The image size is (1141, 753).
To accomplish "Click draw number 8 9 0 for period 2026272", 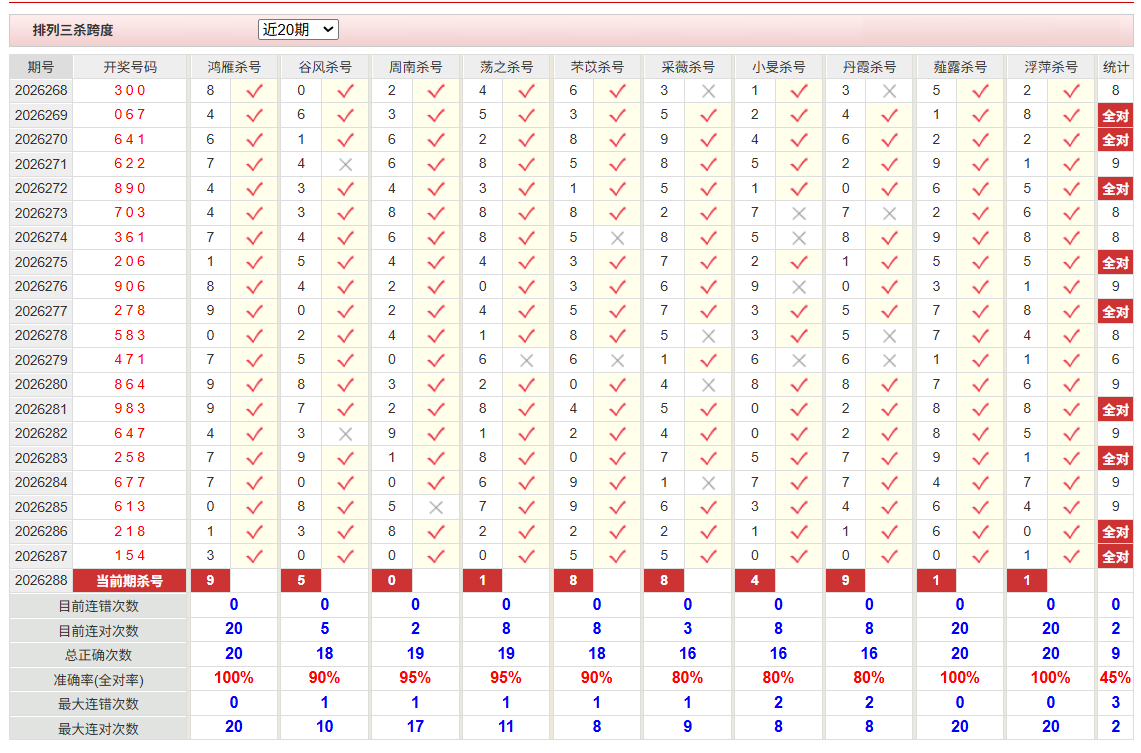I will click(130, 188).
